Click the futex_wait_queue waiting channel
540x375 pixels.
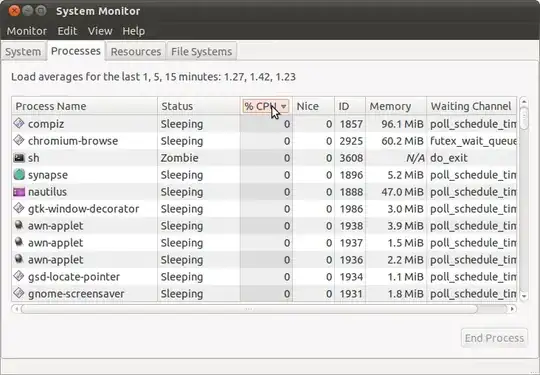(473, 141)
